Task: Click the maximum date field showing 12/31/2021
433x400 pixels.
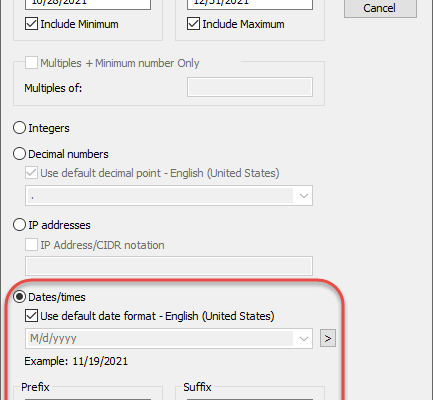Action: [x=250, y=3]
